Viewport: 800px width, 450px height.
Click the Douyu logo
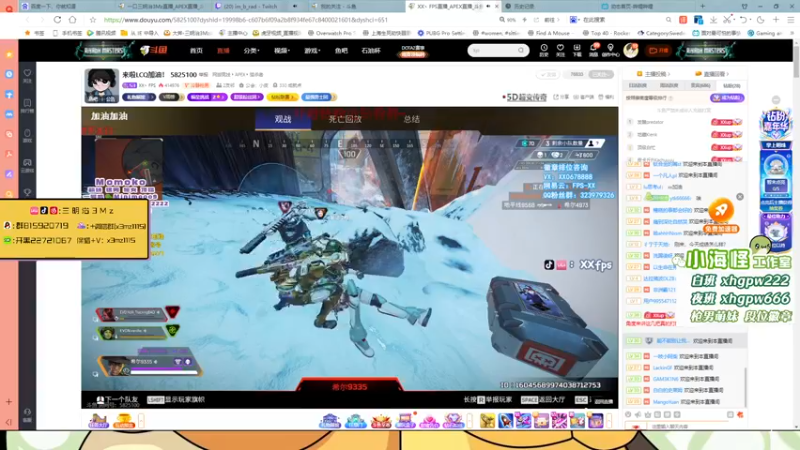(x=154, y=50)
